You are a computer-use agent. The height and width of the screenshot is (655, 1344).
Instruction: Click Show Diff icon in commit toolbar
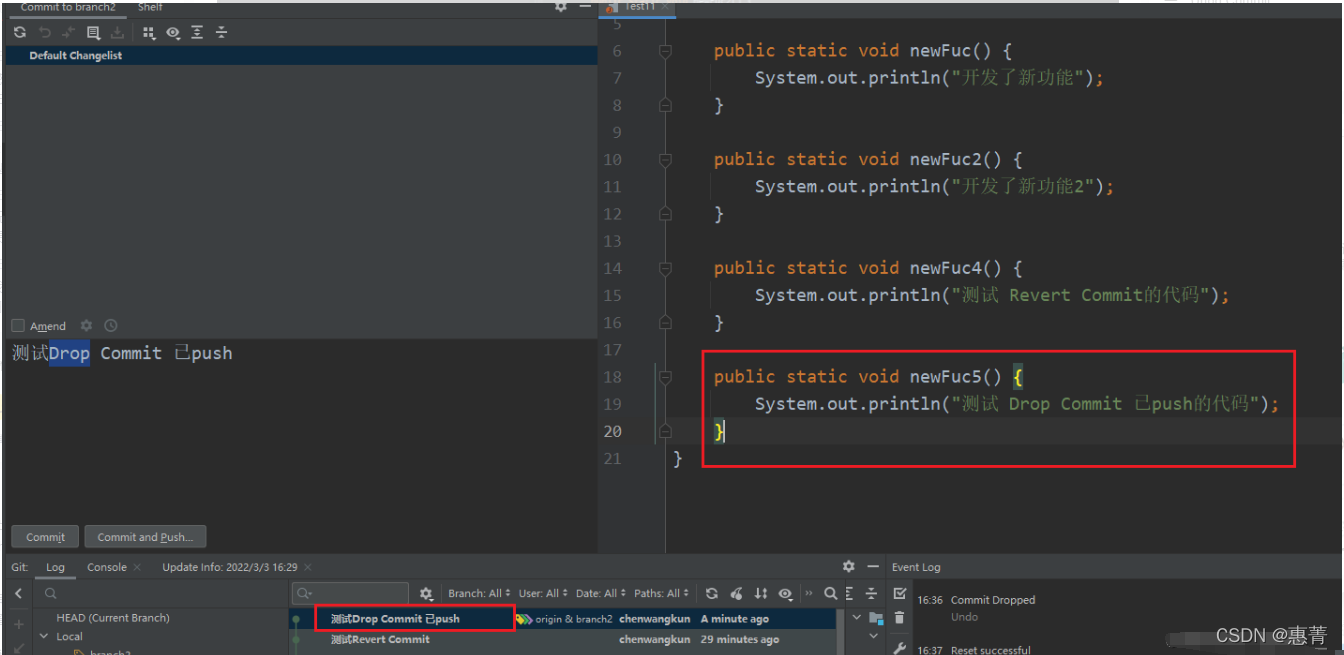coord(69,32)
